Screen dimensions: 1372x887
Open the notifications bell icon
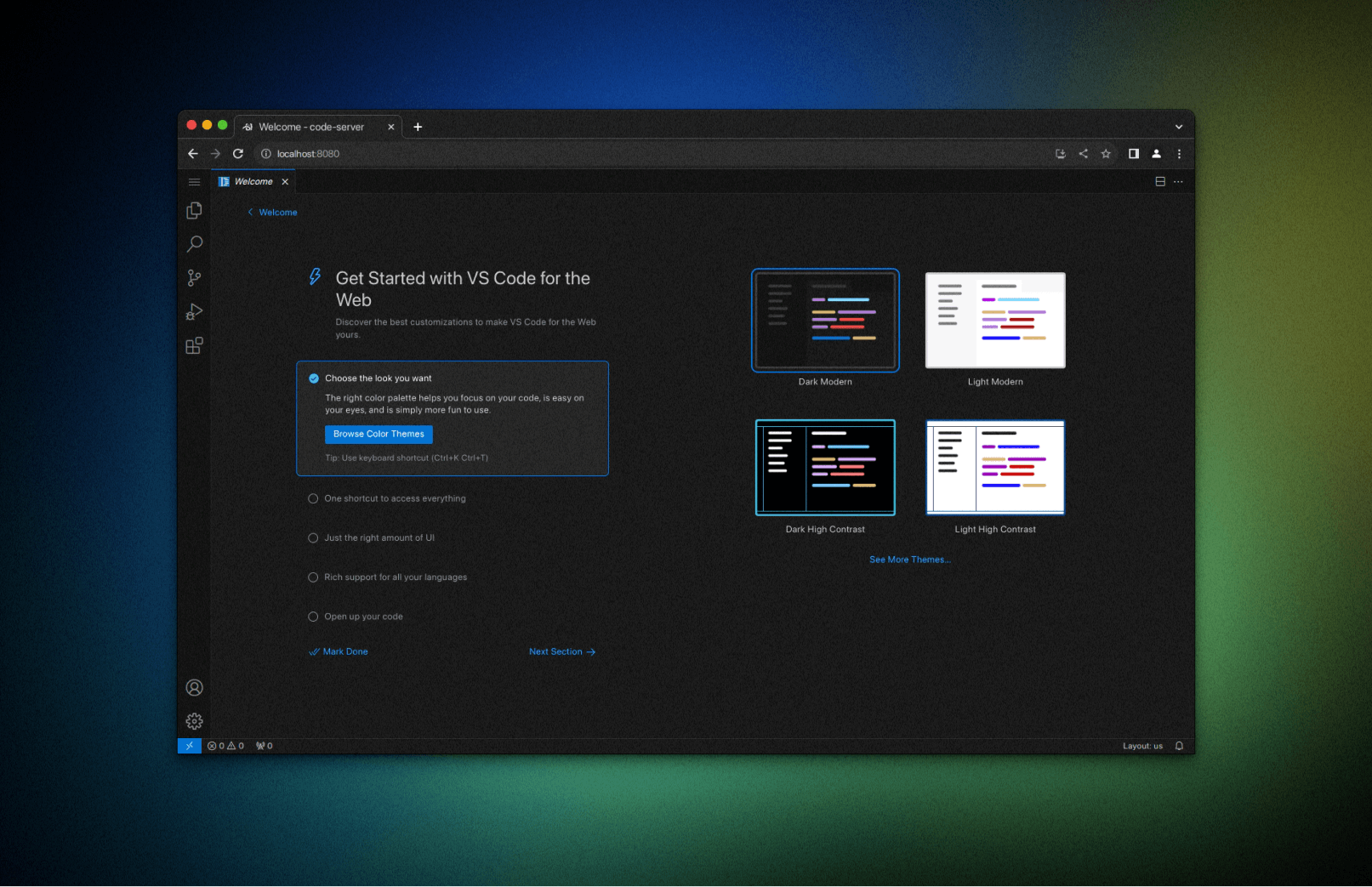click(x=1179, y=746)
